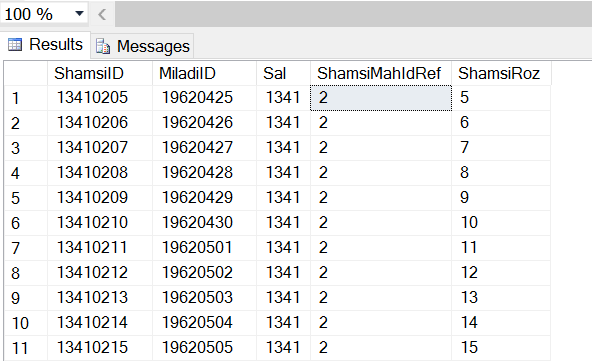Image resolution: width=592 pixels, height=361 pixels.
Task: Select the ShamsiMahIdRef column header
Action: coord(381,73)
